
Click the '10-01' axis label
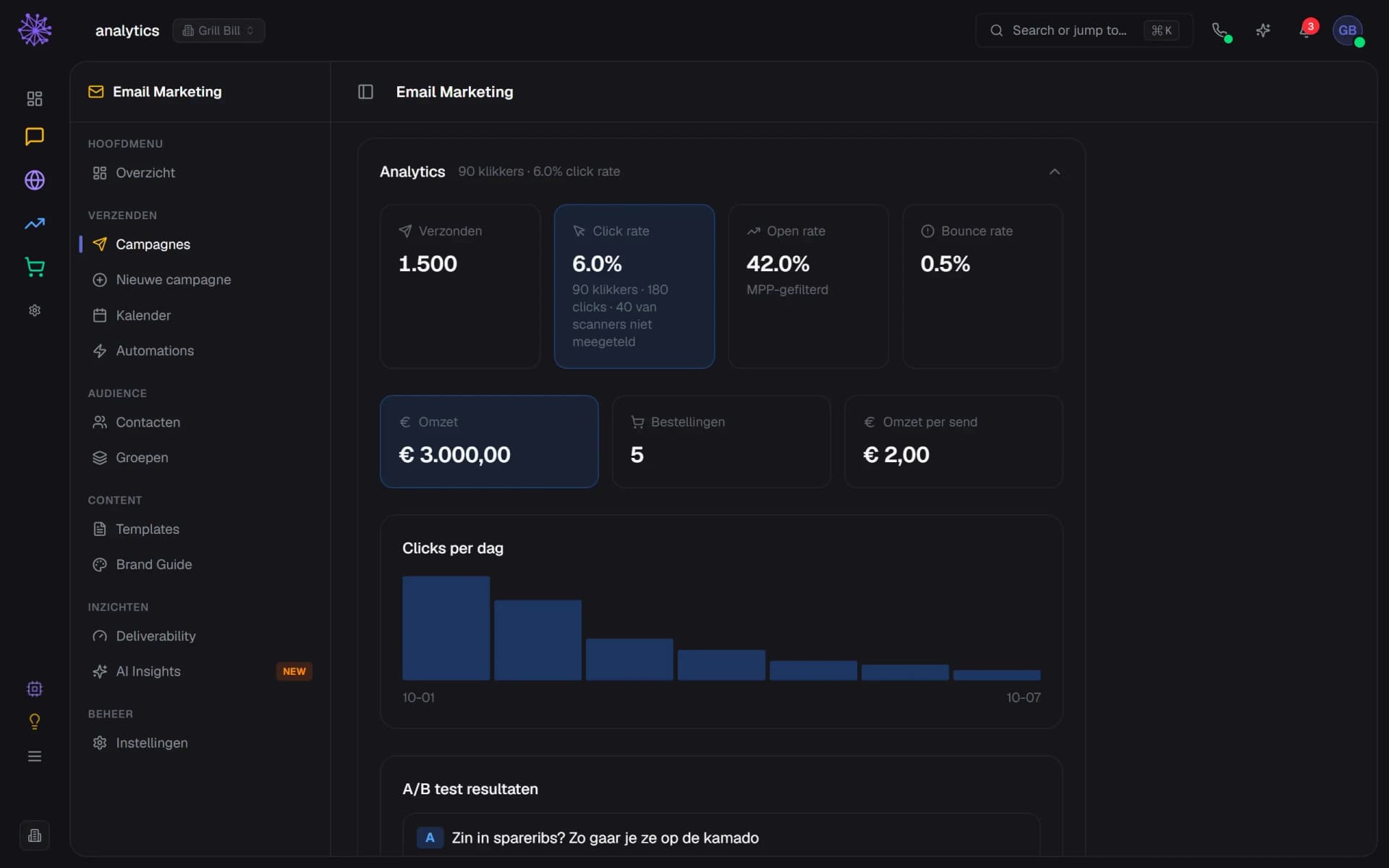(x=418, y=697)
